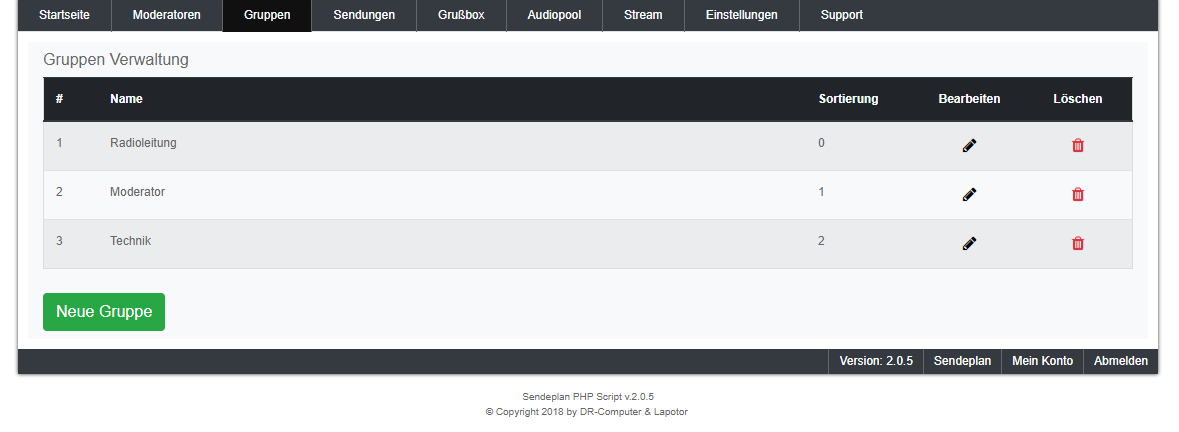The image size is (1179, 432).
Task: Click the Radioleitung row name
Action: pyautogui.click(x=143, y=143)
